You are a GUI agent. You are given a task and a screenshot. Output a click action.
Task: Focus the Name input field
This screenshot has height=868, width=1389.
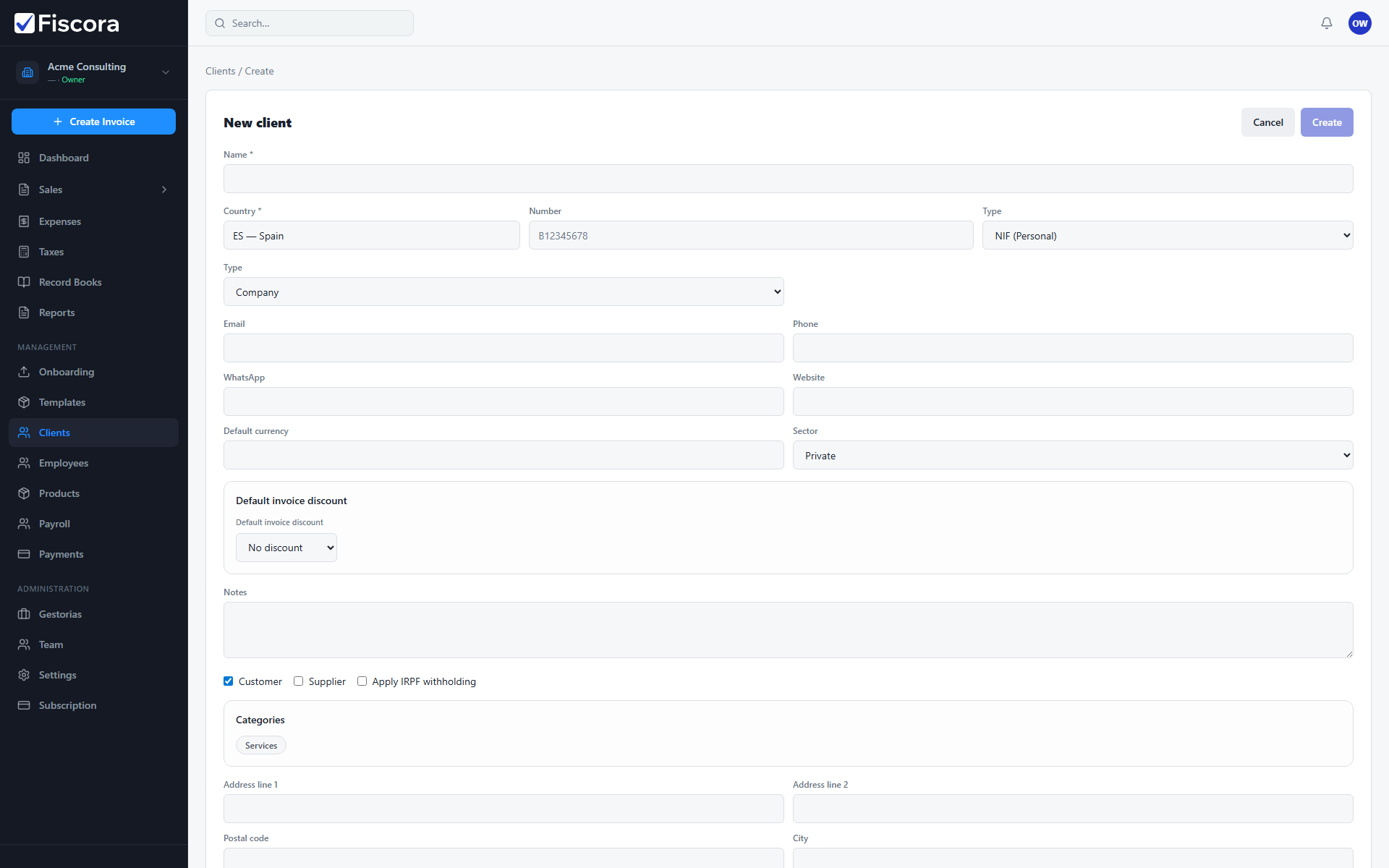(x=789, y=179)
